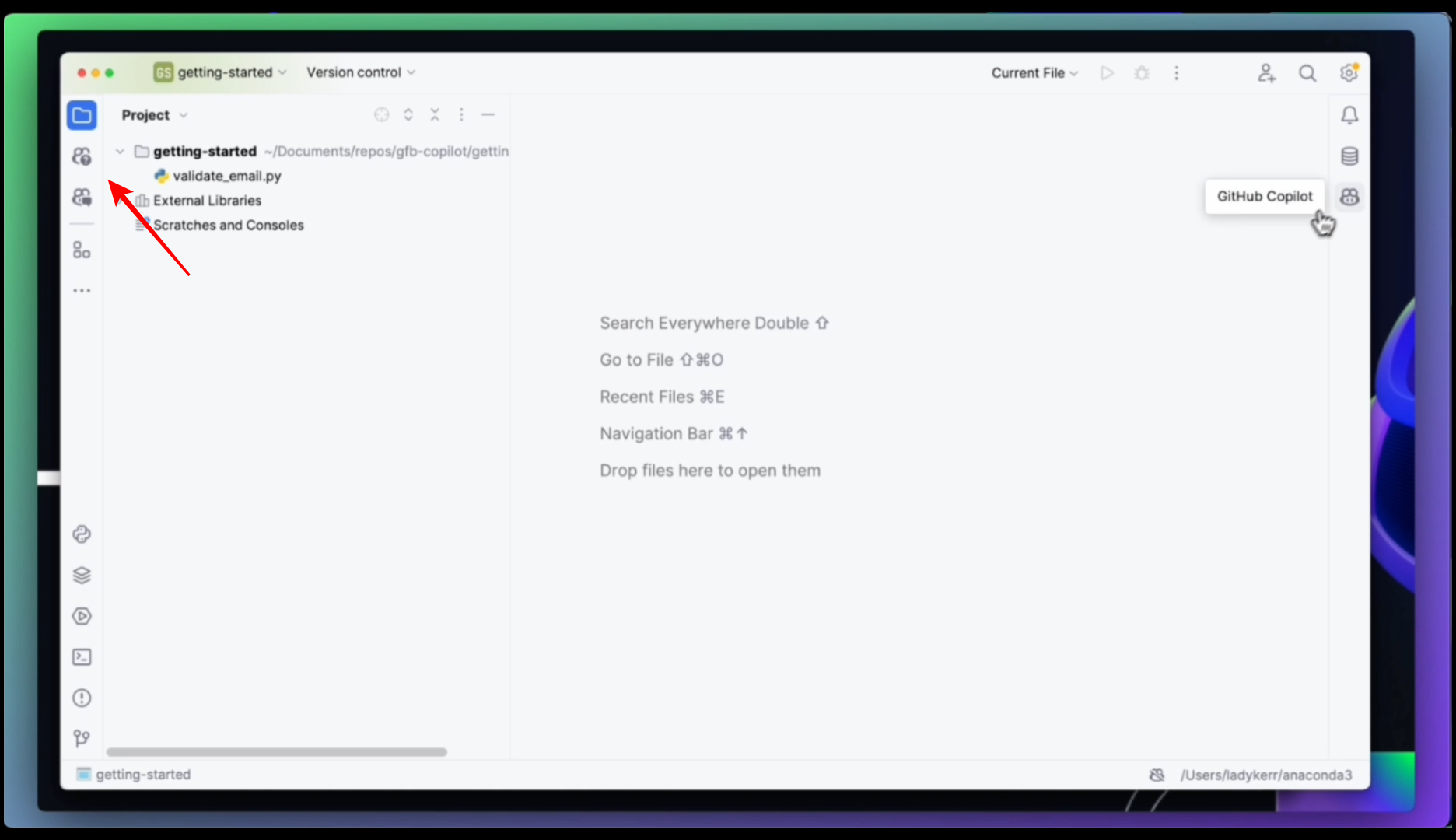Image resolution: width=1456 pixels, height=840 pixels.
Task: Open the Structure tool window icon
Action: [x=82, y=250]
